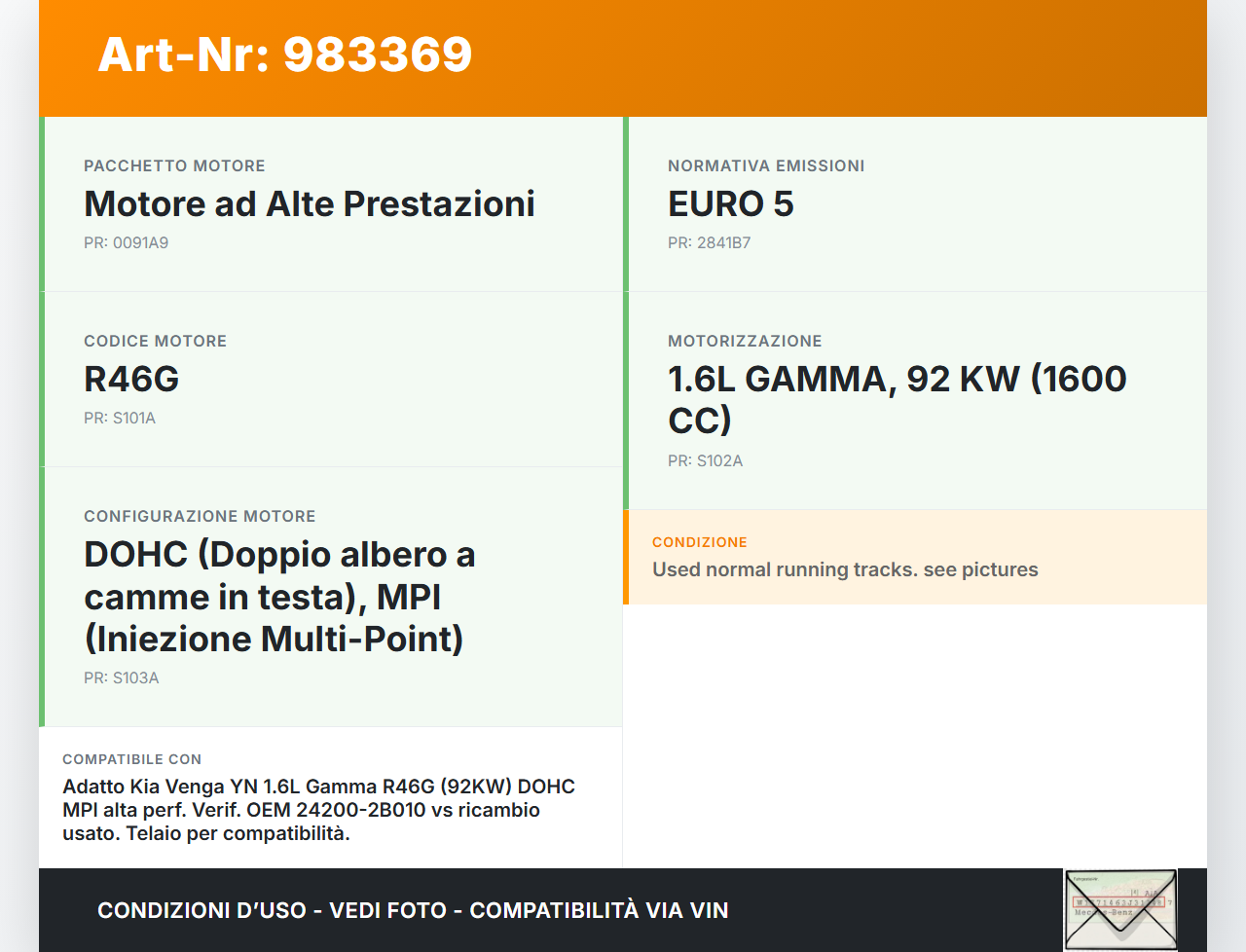Select the Art-Nr: 983369 heading
This screenshot has height=952, width=1246.
(285, 55)
